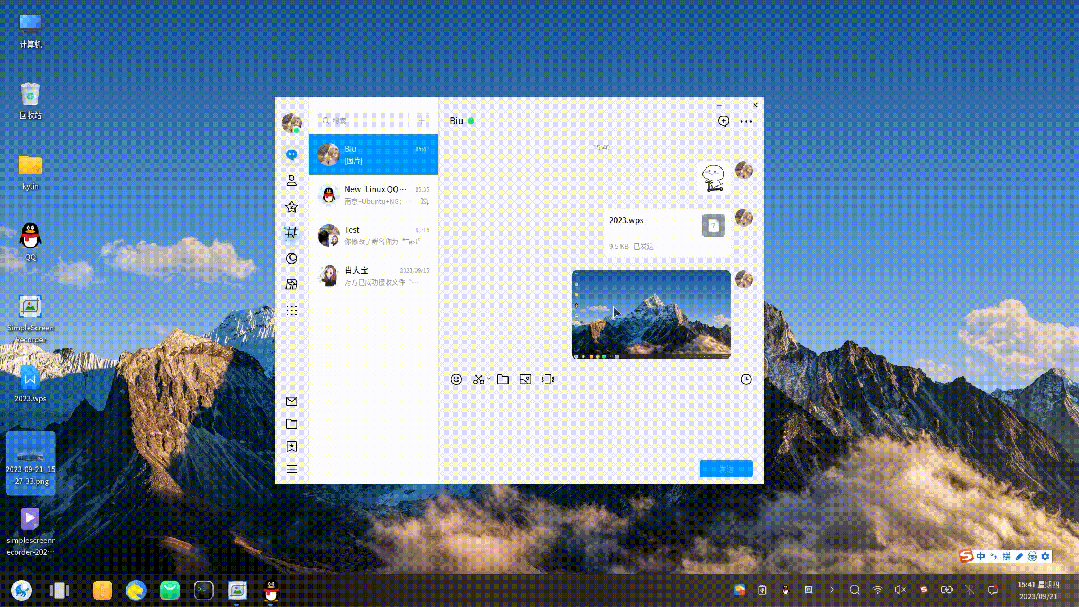The height and width of the screenshot is (607, 1079).
Task: Open the contacts icon in QQ sidebar
Action: click(x=292, y=181)
